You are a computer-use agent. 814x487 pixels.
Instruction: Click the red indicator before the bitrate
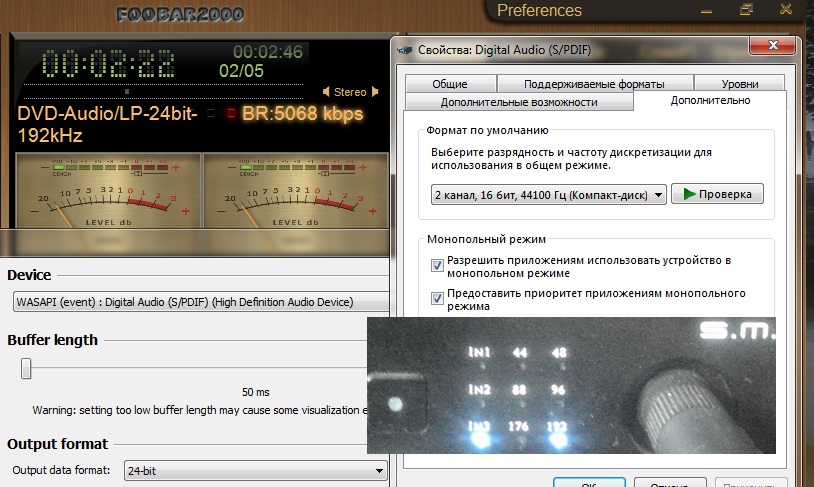click(231, 113)
